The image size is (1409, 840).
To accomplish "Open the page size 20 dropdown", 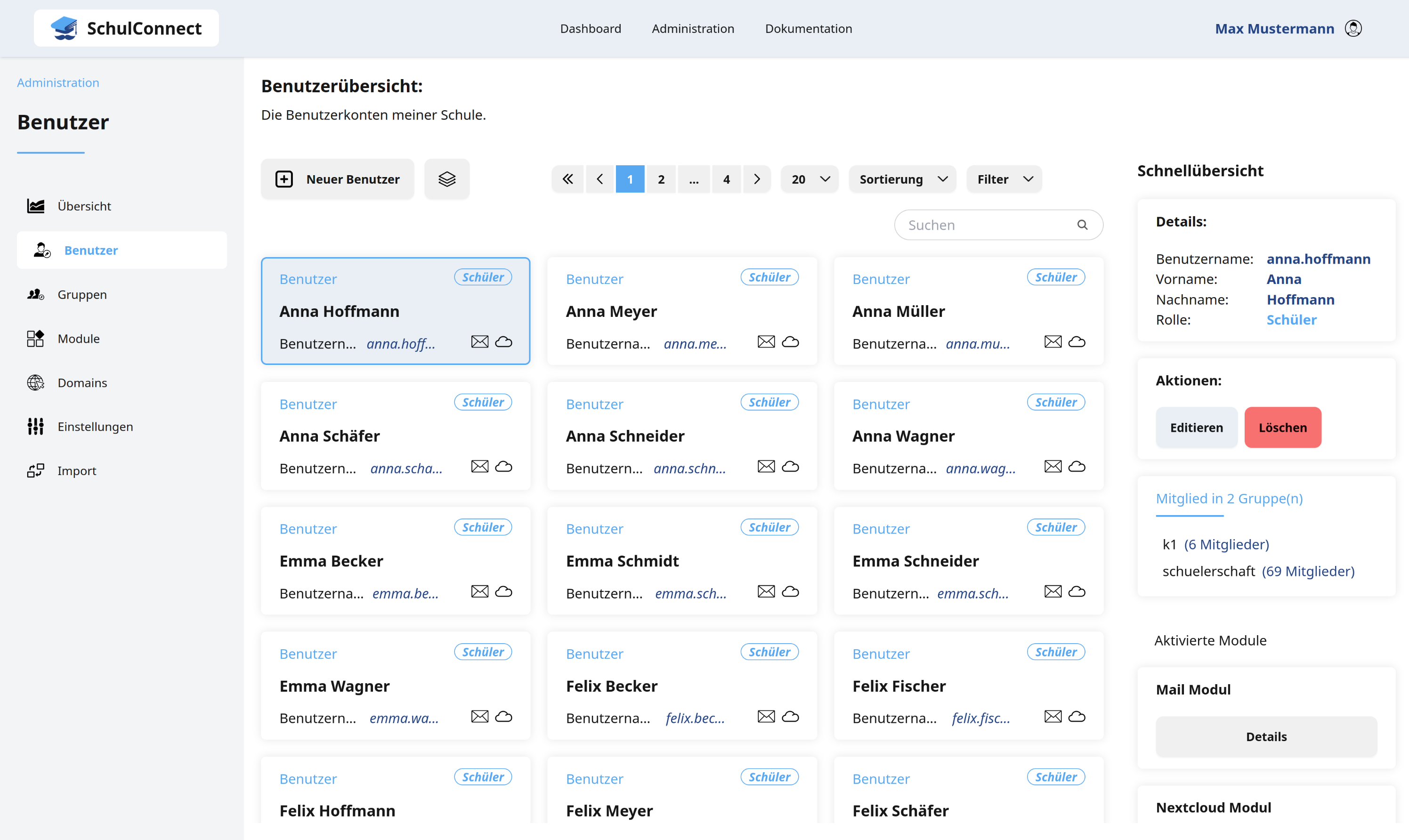I will tap(810, 179).
